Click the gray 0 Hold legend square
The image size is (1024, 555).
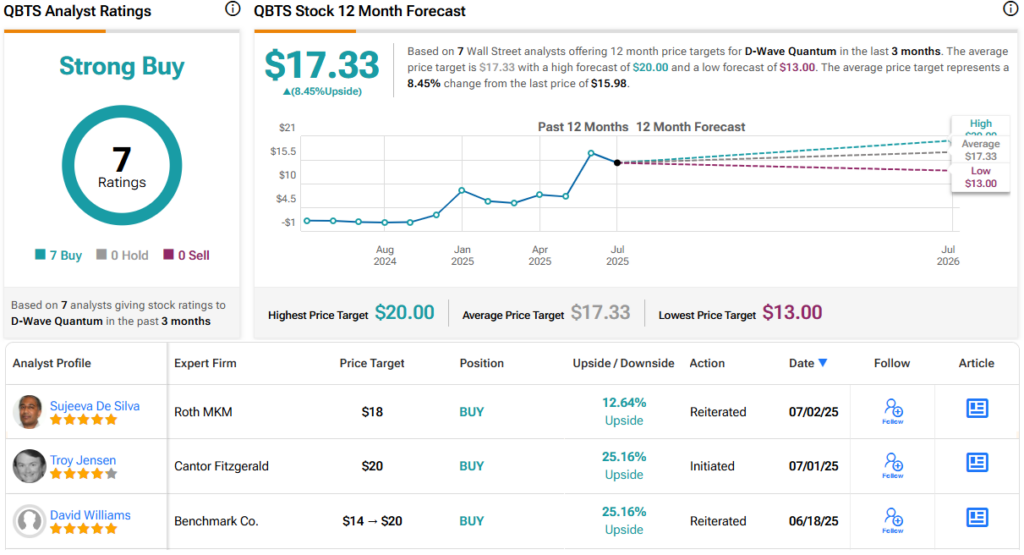point(101,255)
